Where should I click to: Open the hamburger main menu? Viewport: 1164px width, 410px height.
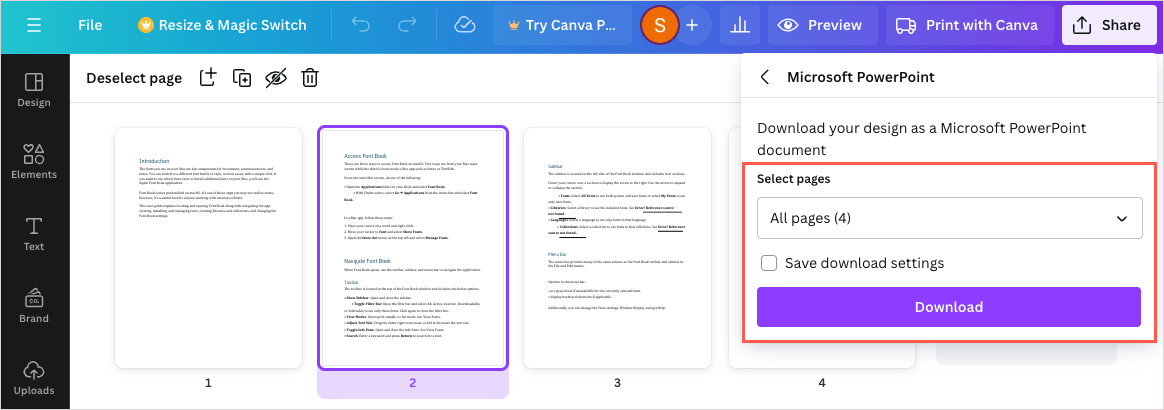pyautogui.click(x=34, y=25)
